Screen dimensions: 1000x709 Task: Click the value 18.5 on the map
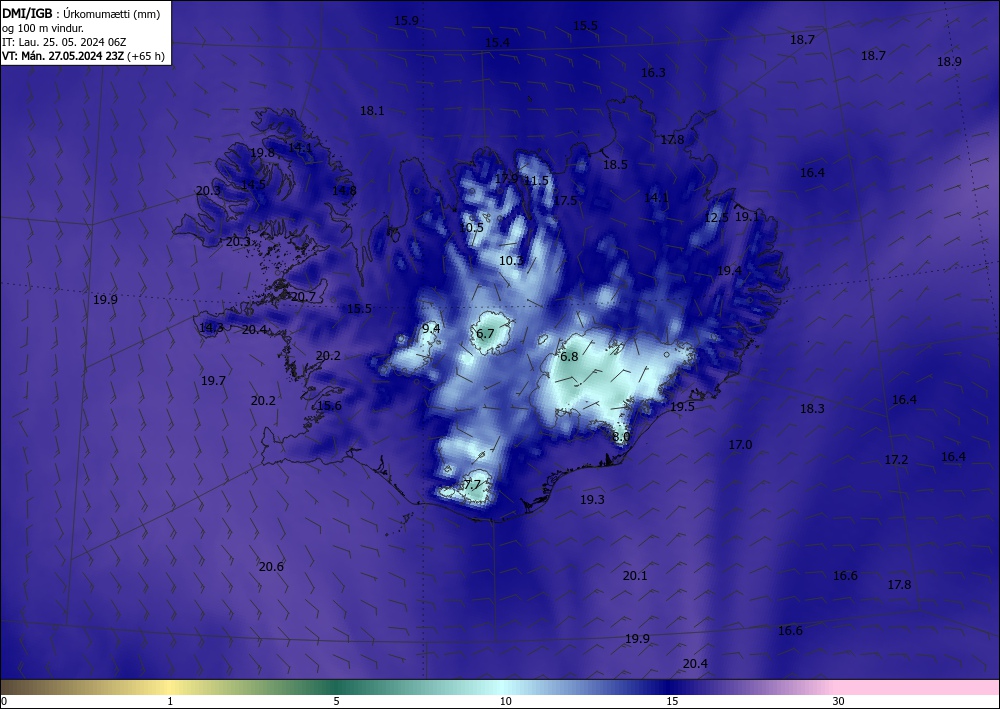pos(615,164)
